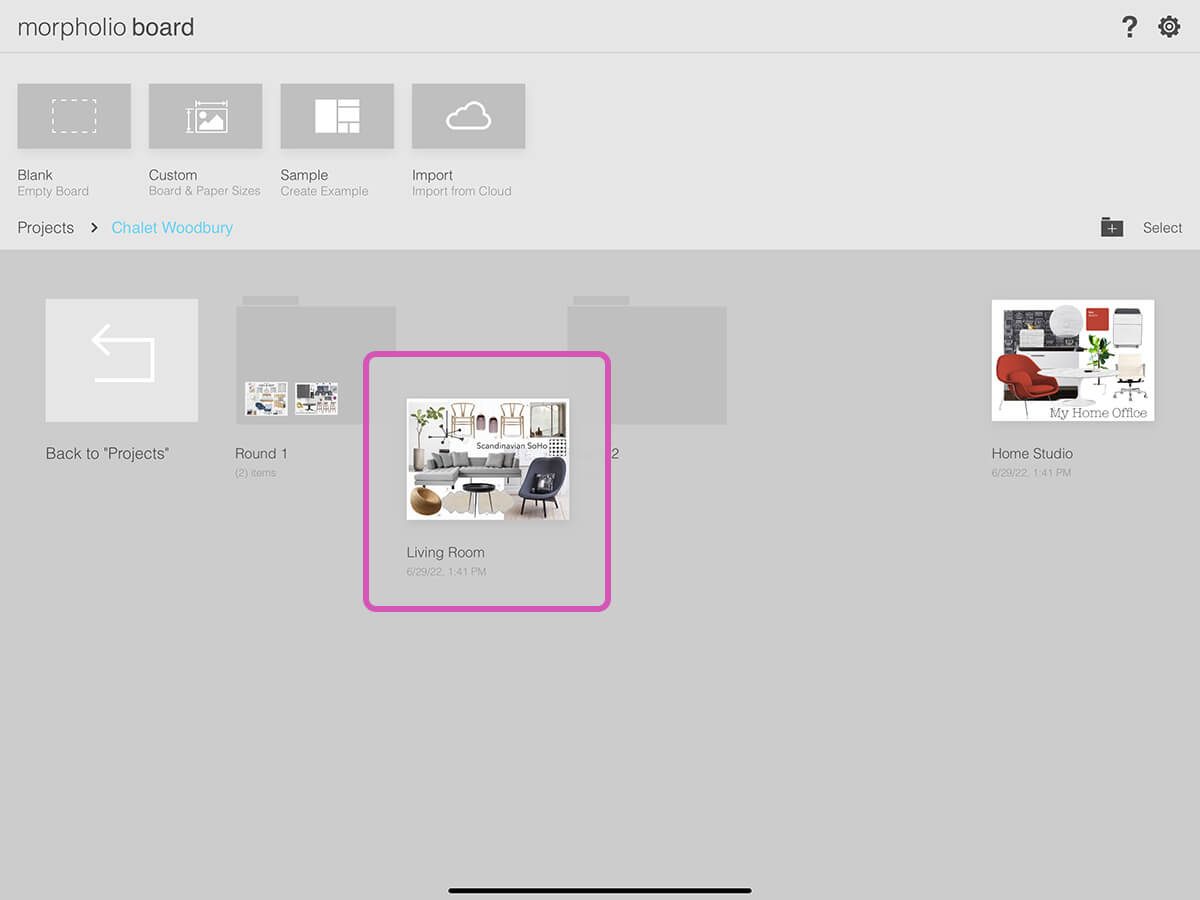Tap the morpholio board logo

point(106,27)
